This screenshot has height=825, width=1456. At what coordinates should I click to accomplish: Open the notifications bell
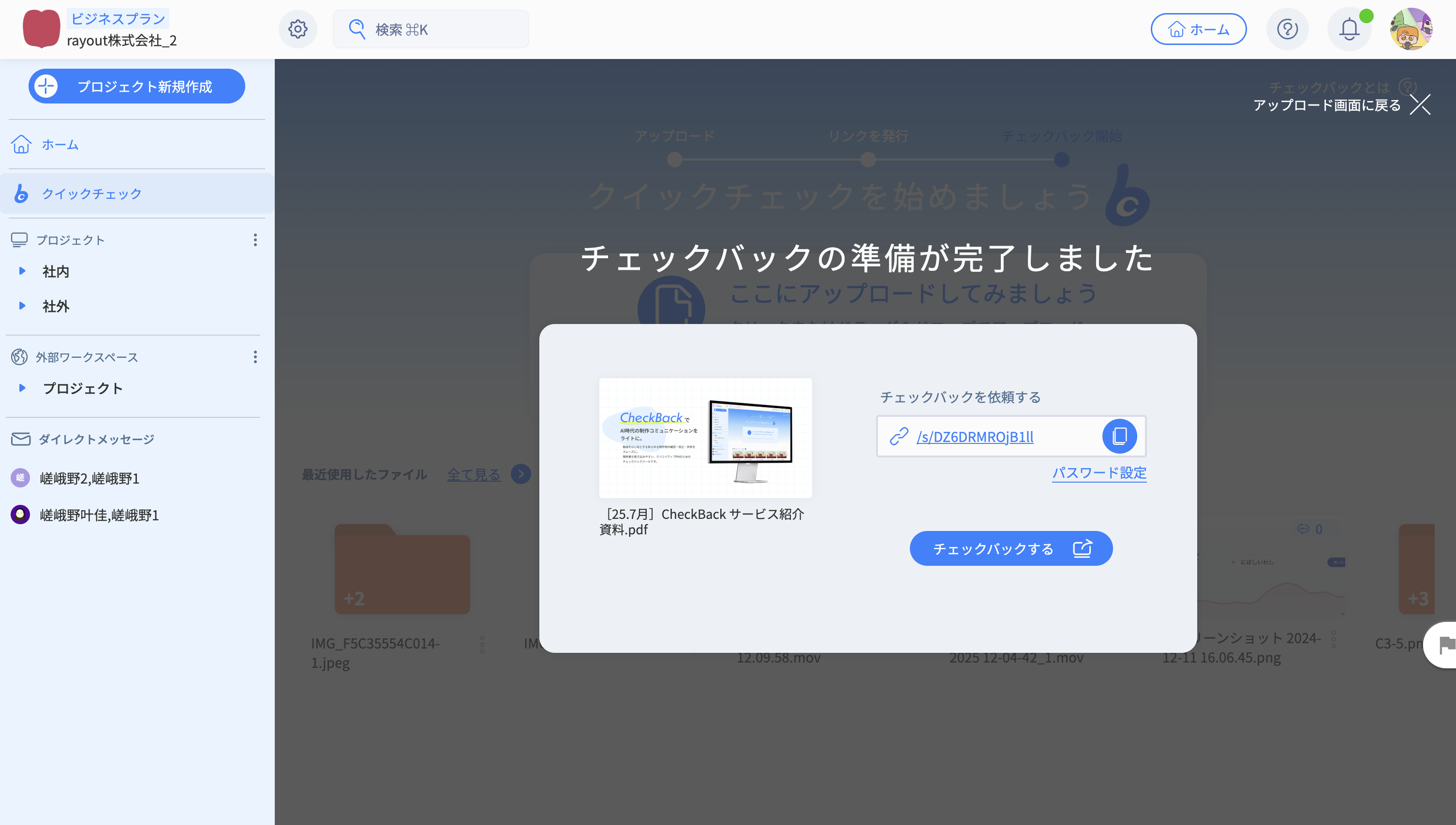(1349, 29)
